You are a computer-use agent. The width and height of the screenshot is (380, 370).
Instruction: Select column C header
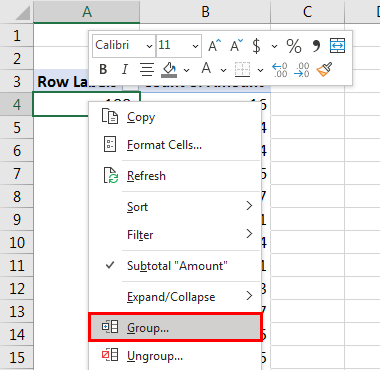click(307, 12)
